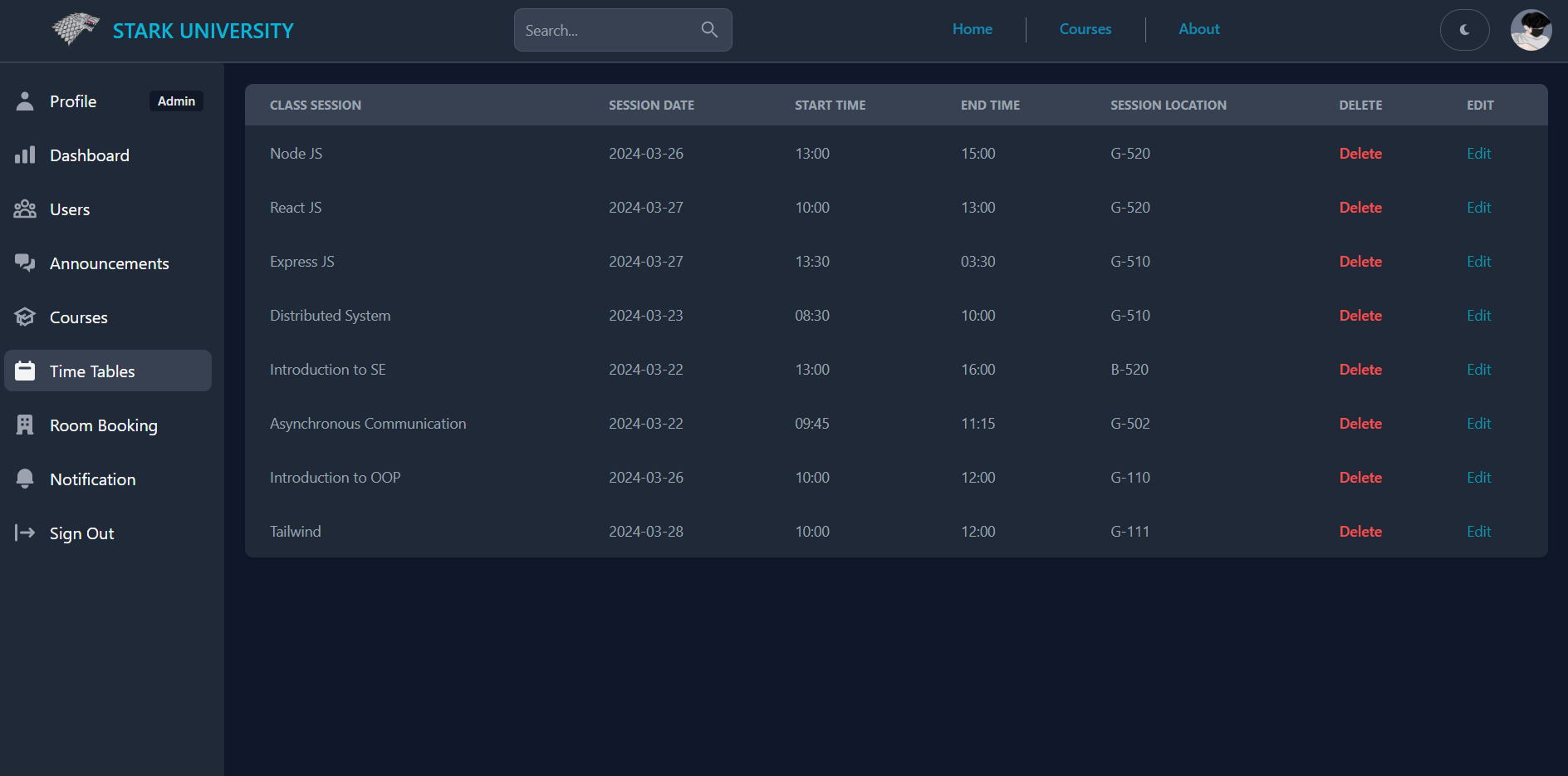Delete the Node JS session
This screenshot has height=776, width=1568.
coord(1360,154)
